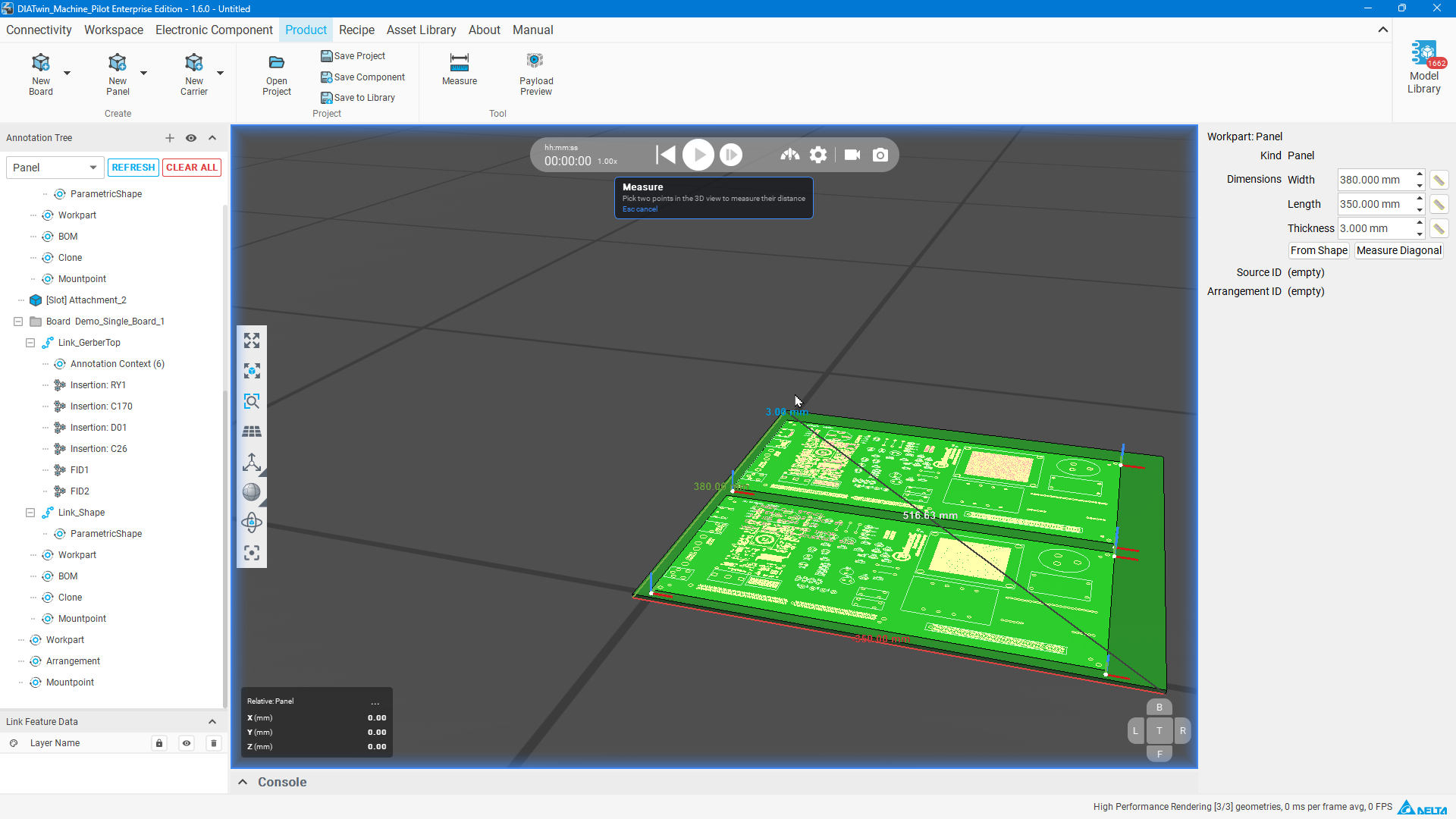
Task: Click the Esc cancel link in Measure tooltip
Action: pyautogui.click(x=640, y=209)
